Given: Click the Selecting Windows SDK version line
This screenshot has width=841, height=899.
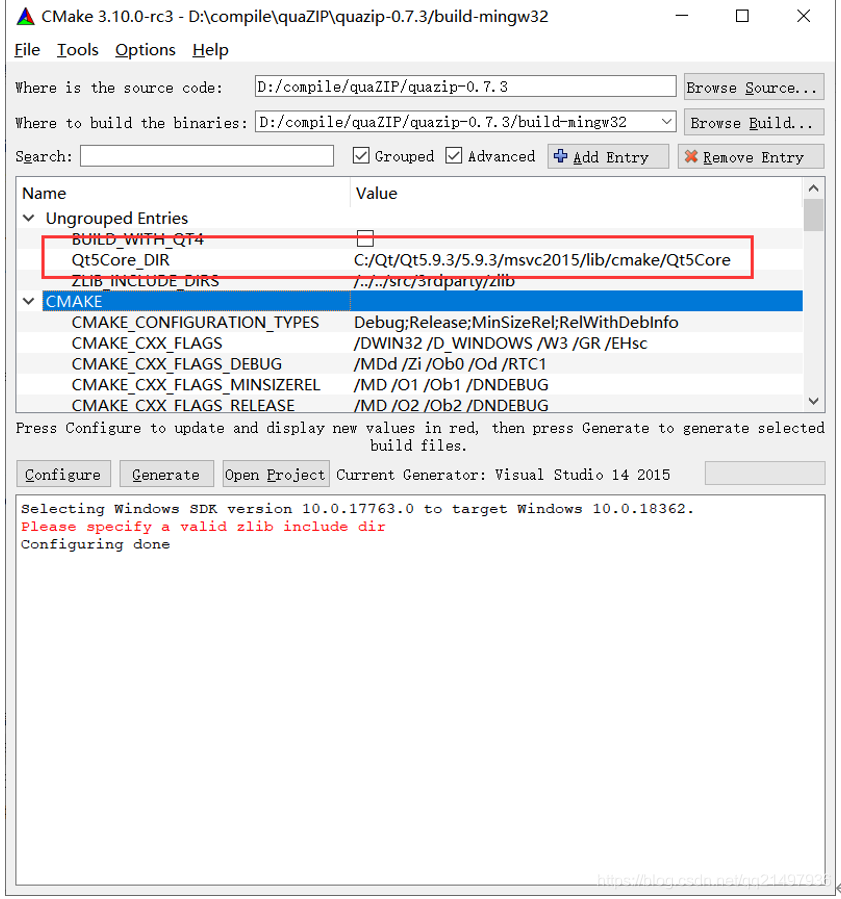Looking at the screenshot, I should (x=357, y=509).
